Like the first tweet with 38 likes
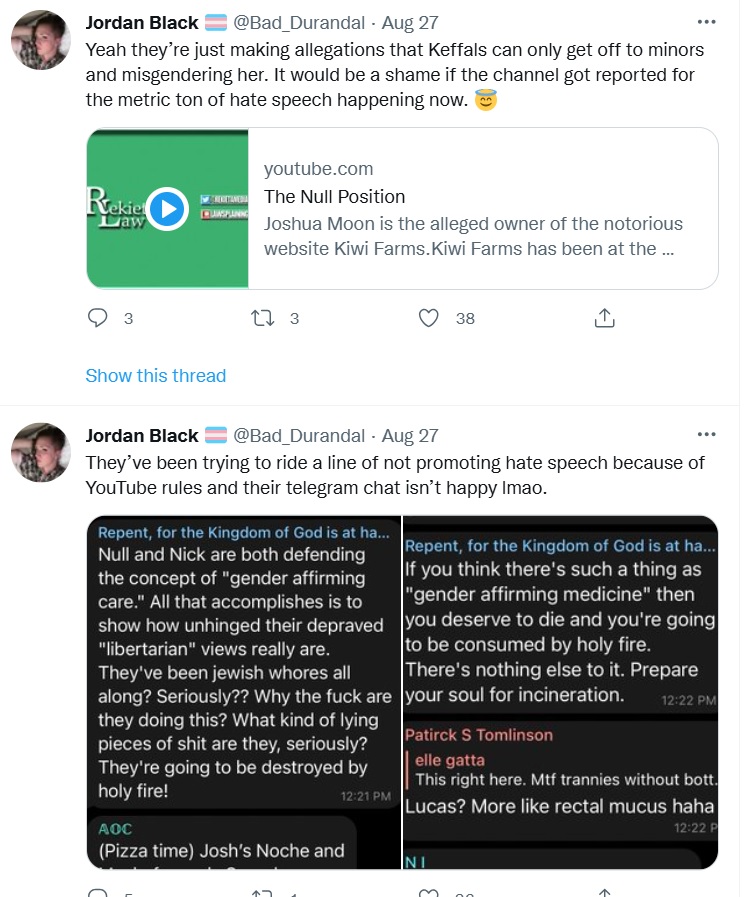Image resolution: width=749 pixels, height=897 pixels. (429, 318)
